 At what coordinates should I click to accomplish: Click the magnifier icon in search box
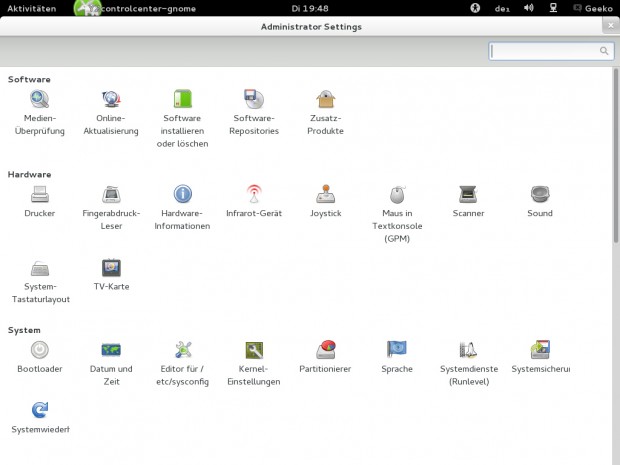[604, 51]
